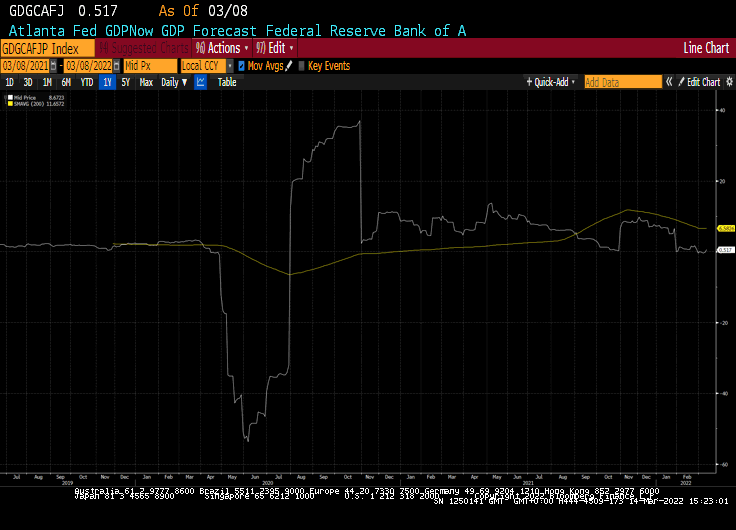Switch to the Table view
This screenshot has width=736, height=530.
227,82
